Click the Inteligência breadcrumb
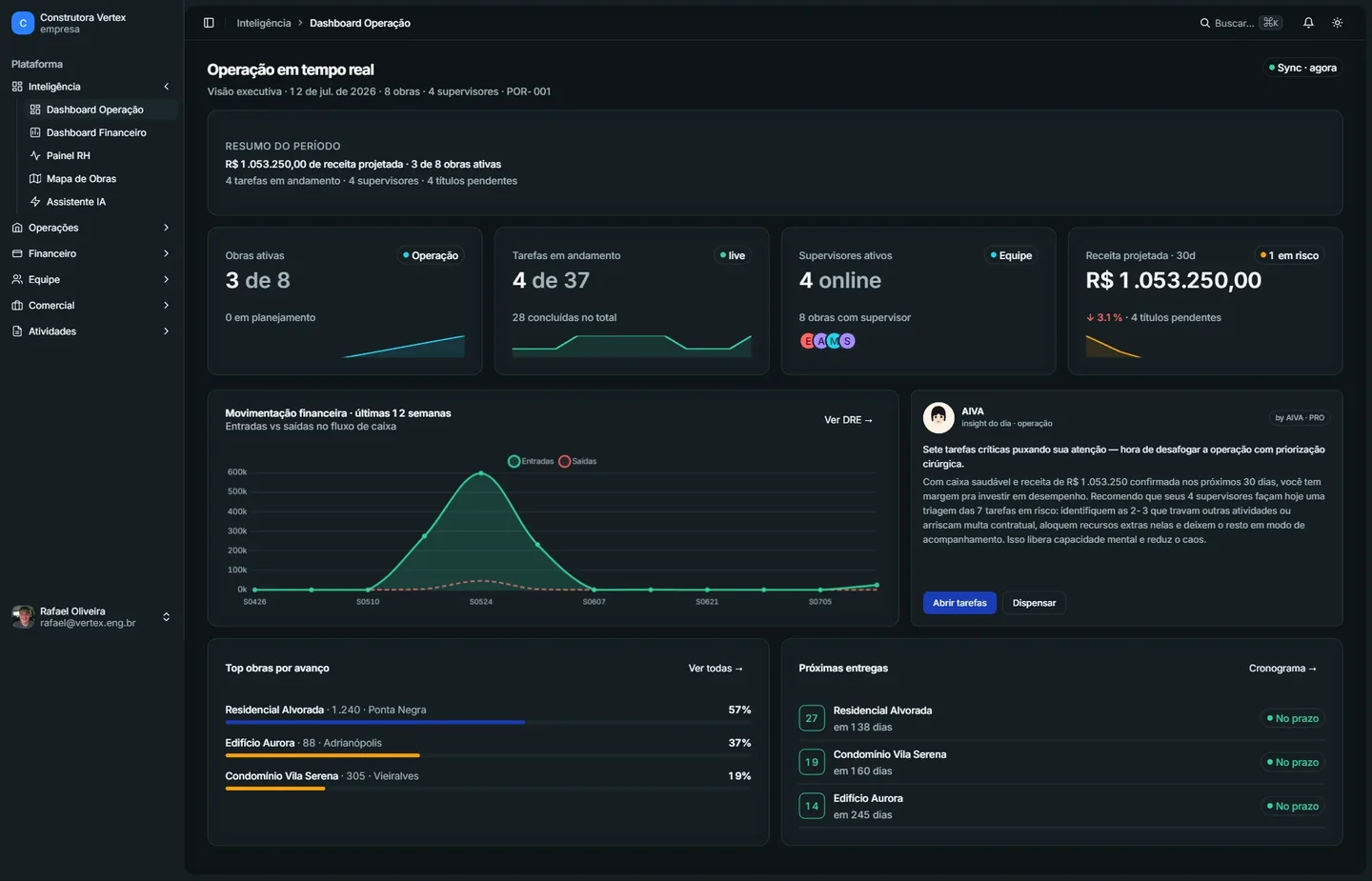This screenshot has height=881, width=1372. [x=264, y=23]
